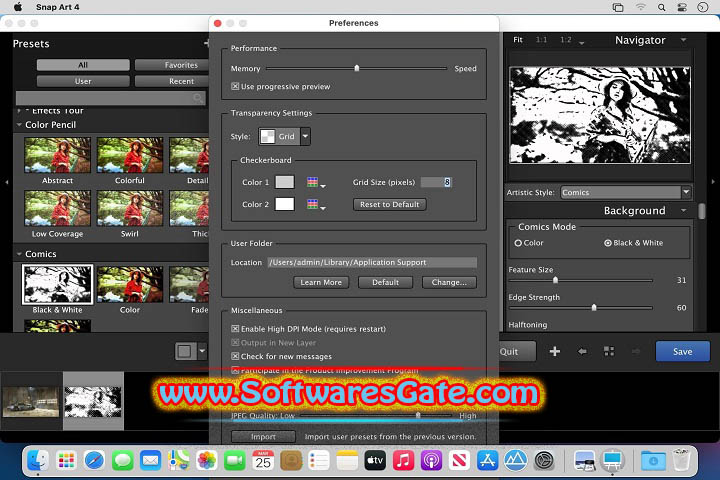
Task: Open Calendar in the Dock
Action: 263,460
